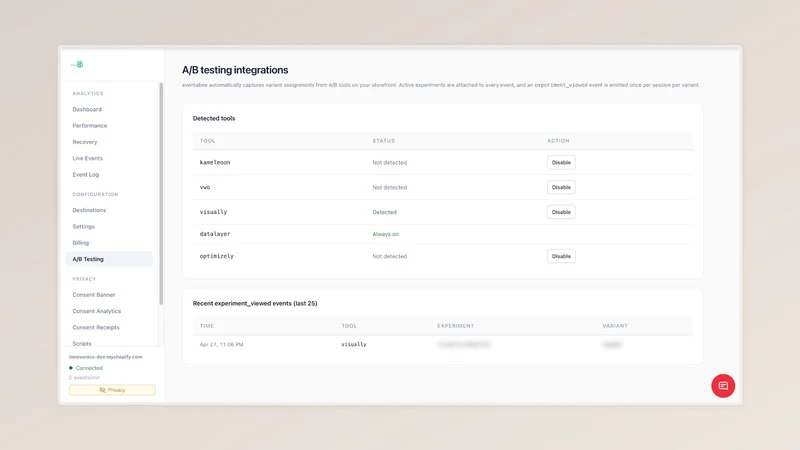Click the Not detected status for optimizely
800x450 pixels.
[389, 257]
